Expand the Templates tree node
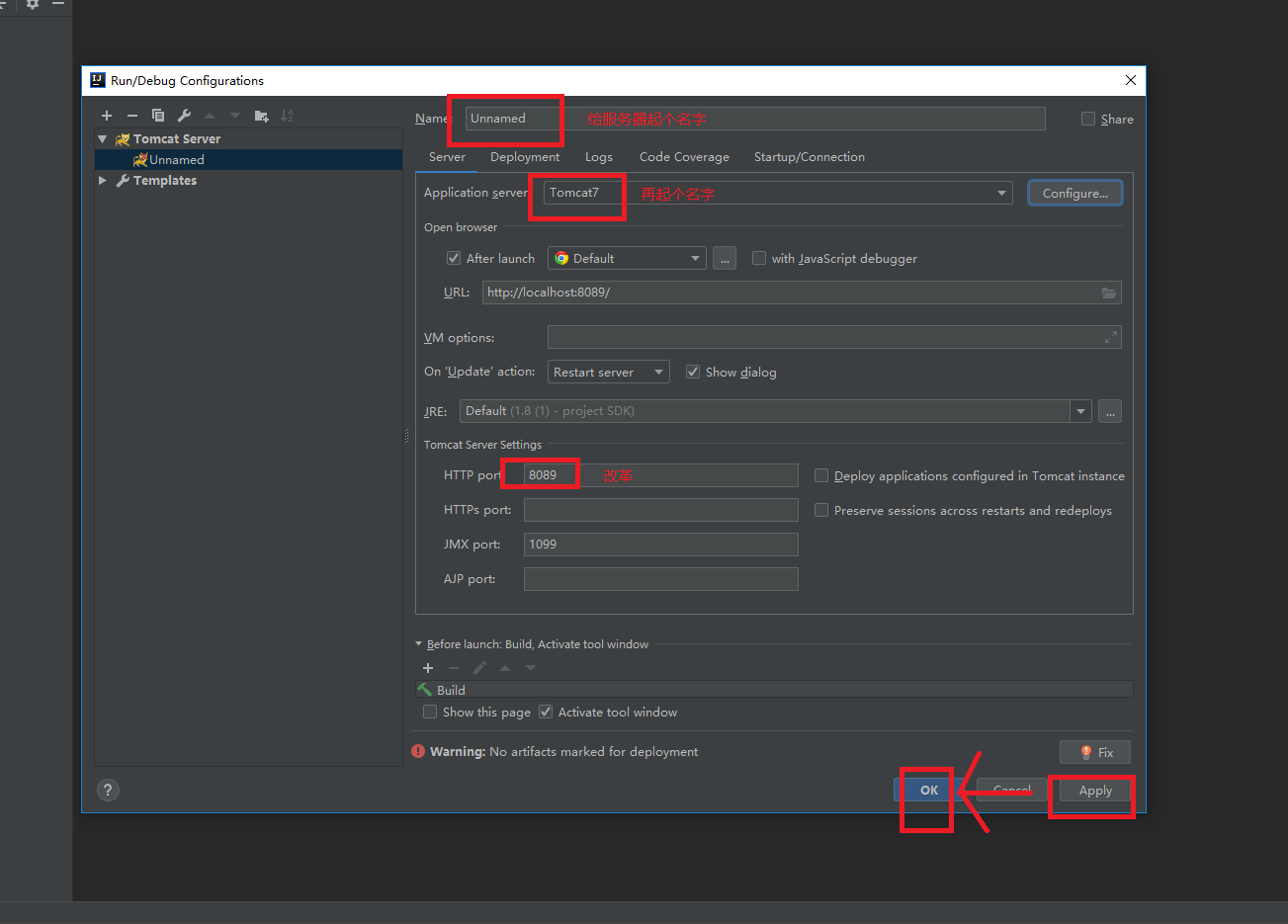This screenshot has height=924, width=1288. (x=102, y=181)
